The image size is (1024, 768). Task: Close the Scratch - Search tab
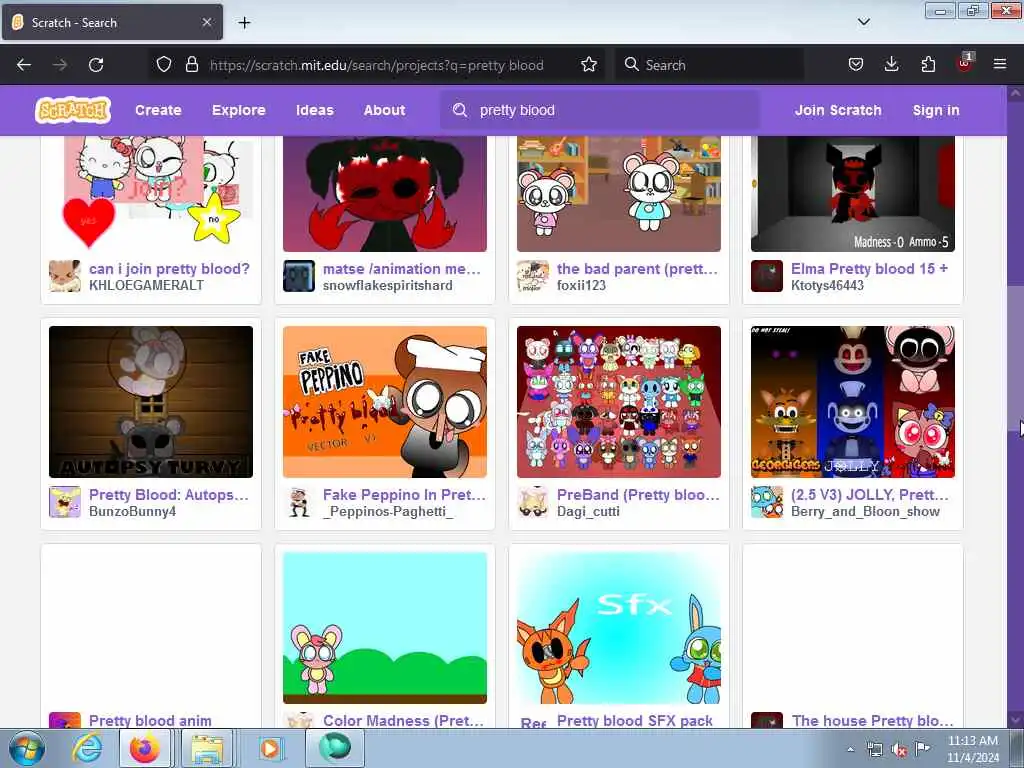point(206,22)
